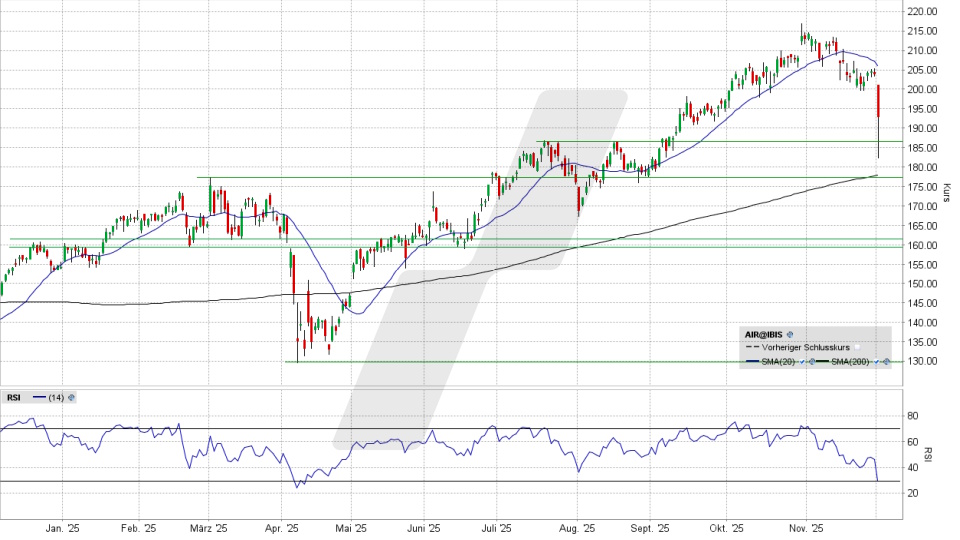Enable the Vorheriger Schlusskurs checkbox
This screenshot has width=960, height=540.
(x=857, y=347)
